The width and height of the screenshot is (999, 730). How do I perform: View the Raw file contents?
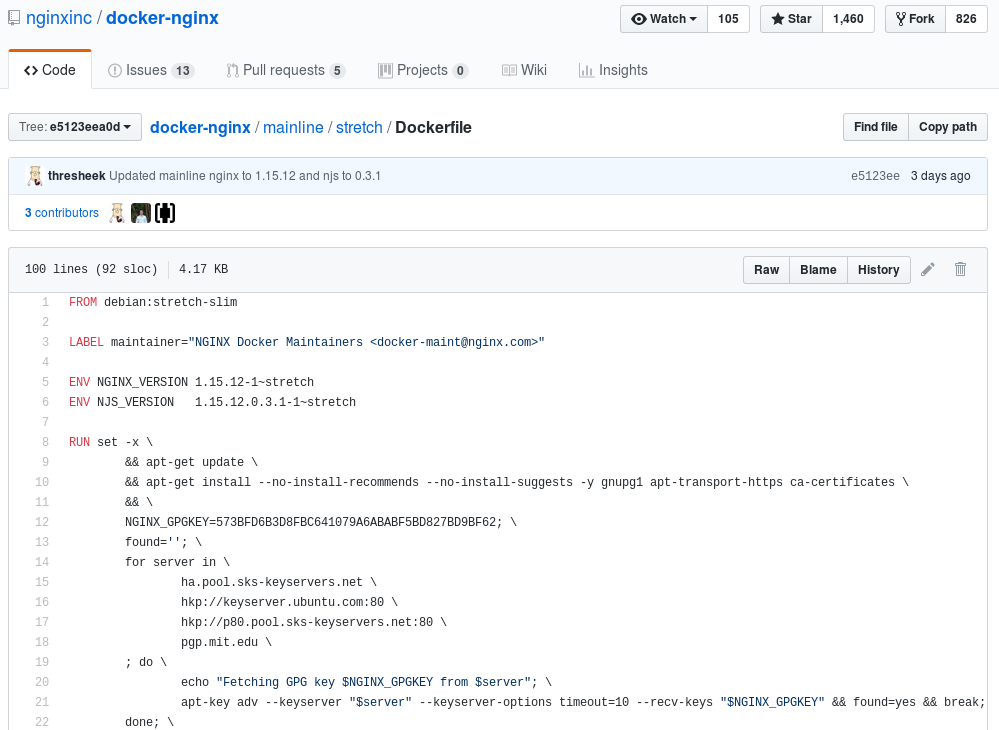tap(766, 270)
